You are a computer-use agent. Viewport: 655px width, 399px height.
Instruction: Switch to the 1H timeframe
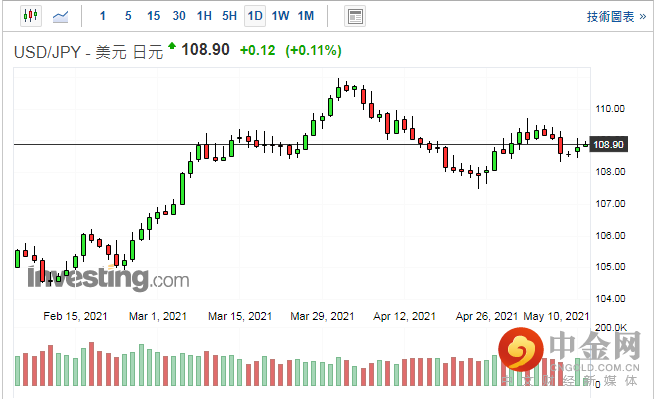204,16
